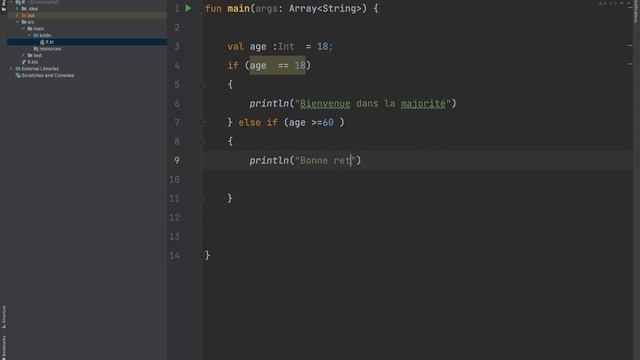
Task: Click the word 'majorité' in the string
Action: point(423,104)
